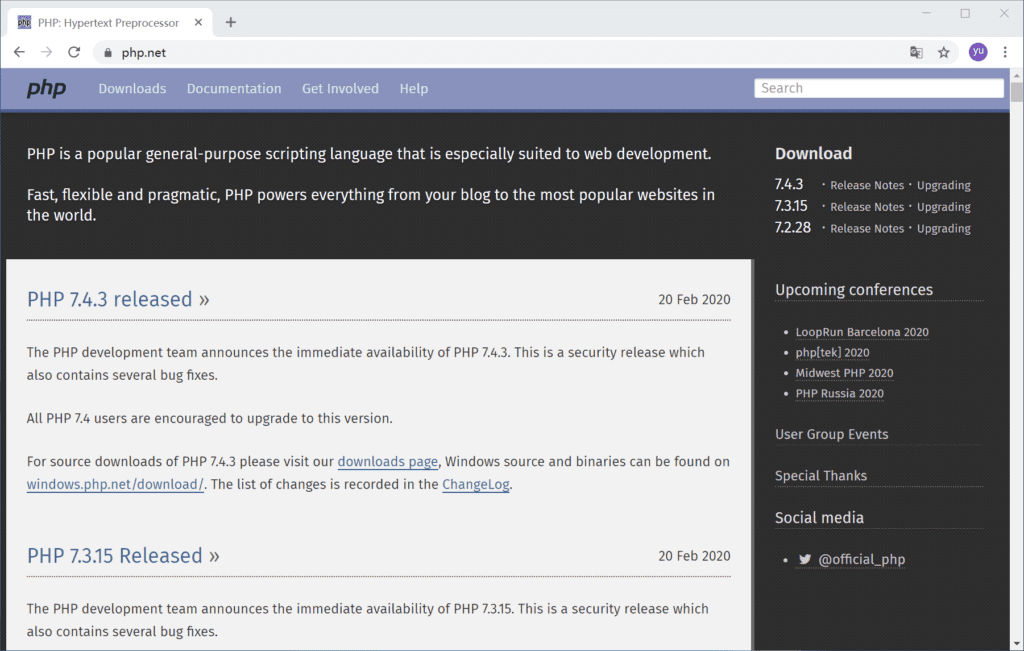Bookmark page with the star icon
This screenshot has height=651, width=1024.
[943, 53]
